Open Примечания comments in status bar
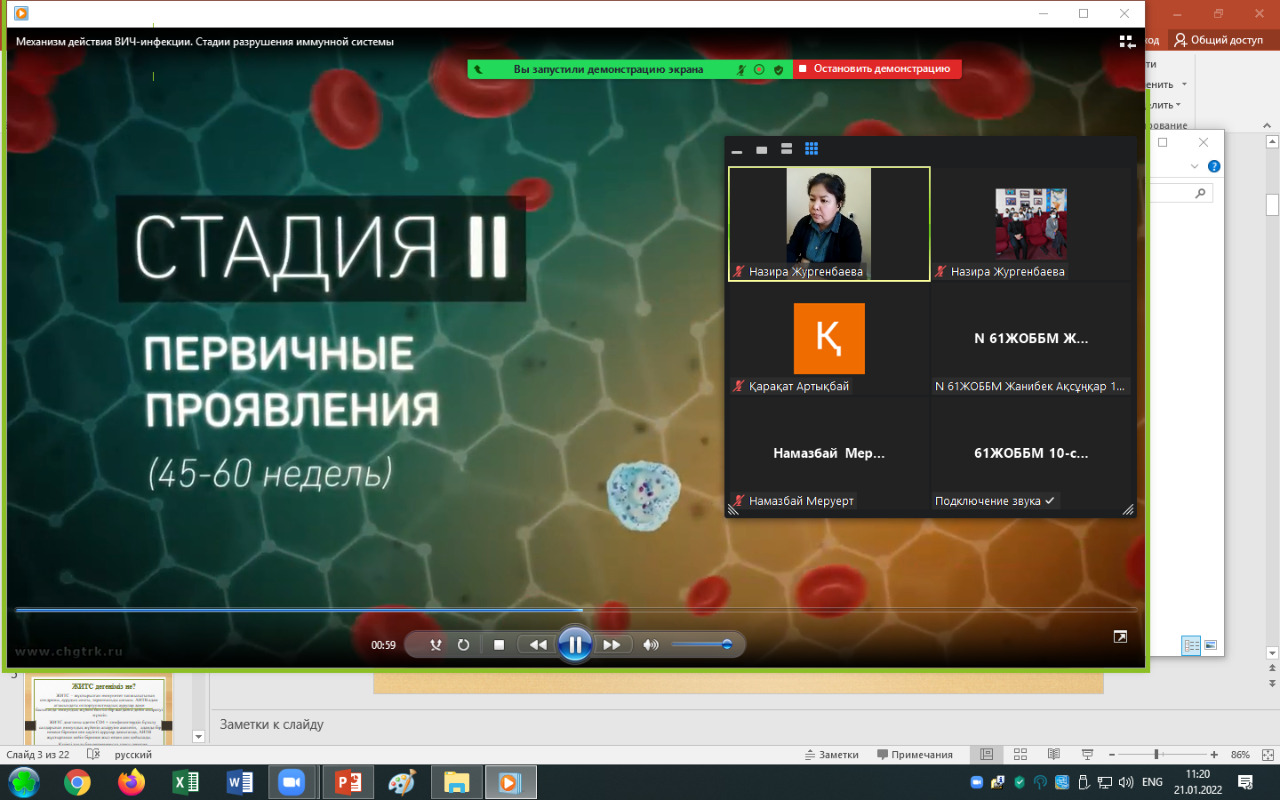Screen dimensions: 1280x800 [914, 755]
